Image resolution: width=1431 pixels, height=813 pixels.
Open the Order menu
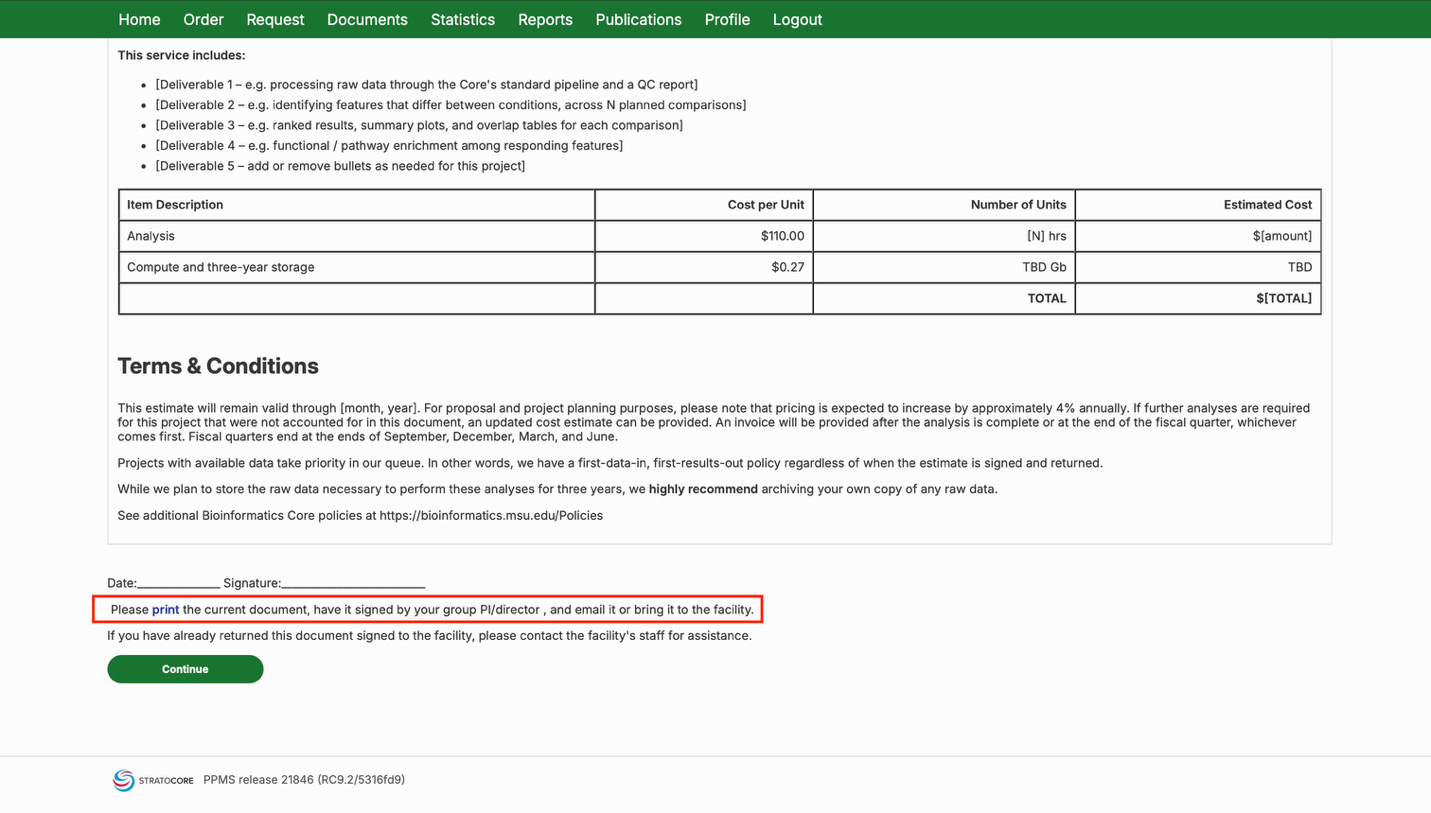(203, 20)
